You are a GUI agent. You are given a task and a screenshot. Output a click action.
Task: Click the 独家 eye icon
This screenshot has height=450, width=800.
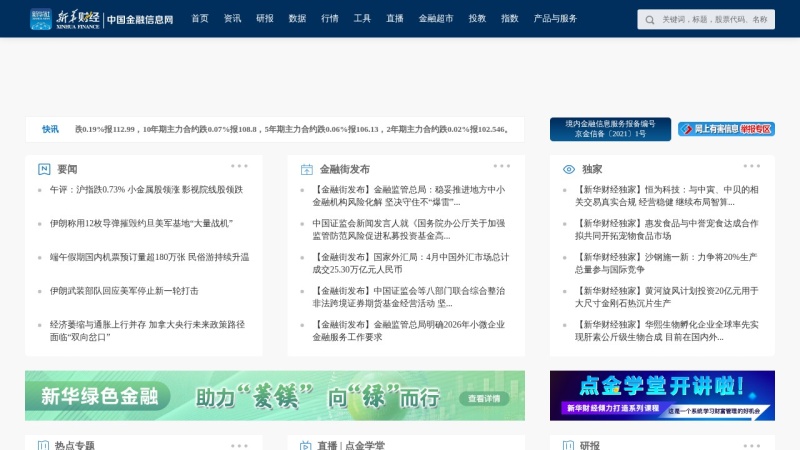(569, 169)
